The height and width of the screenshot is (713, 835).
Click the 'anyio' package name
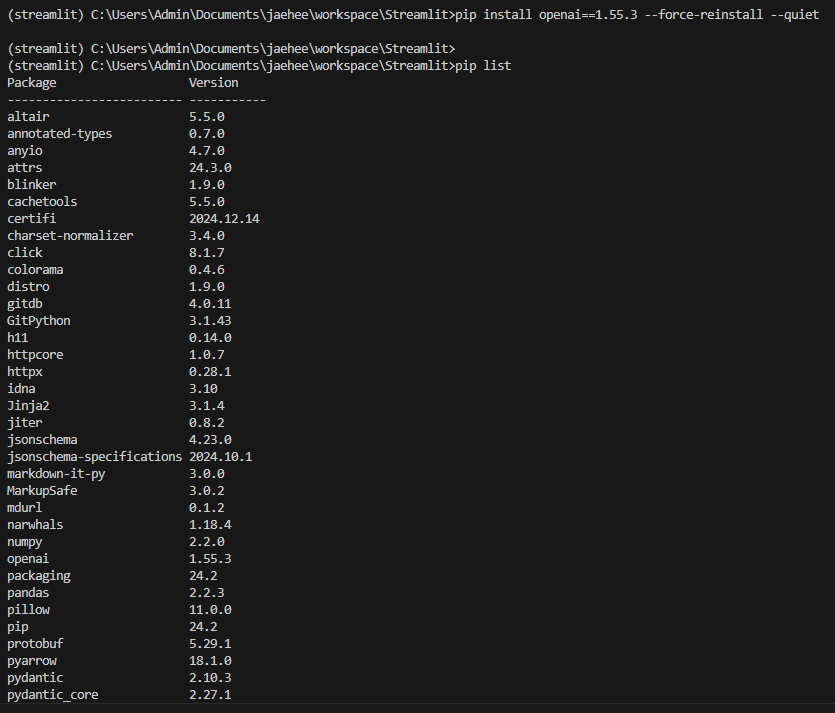click(24, 151)
